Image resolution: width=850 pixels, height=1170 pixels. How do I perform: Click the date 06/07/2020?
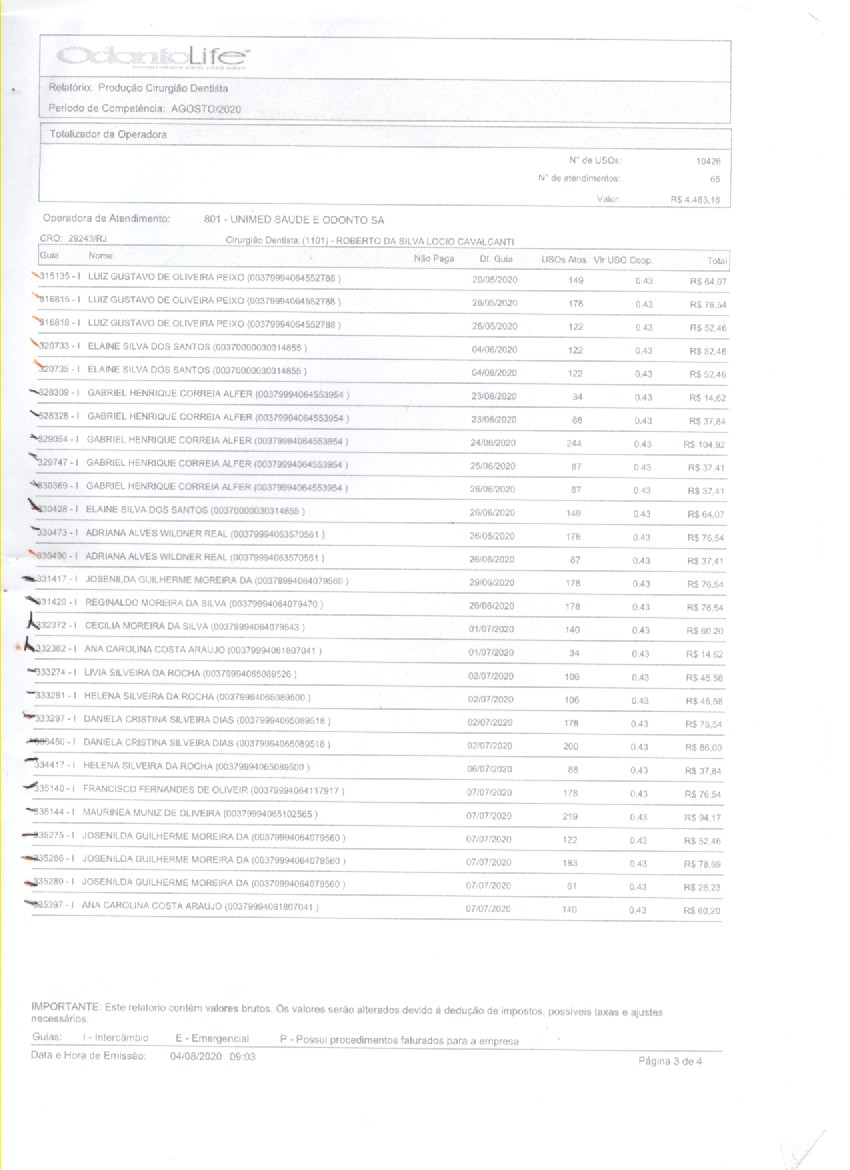490,769
